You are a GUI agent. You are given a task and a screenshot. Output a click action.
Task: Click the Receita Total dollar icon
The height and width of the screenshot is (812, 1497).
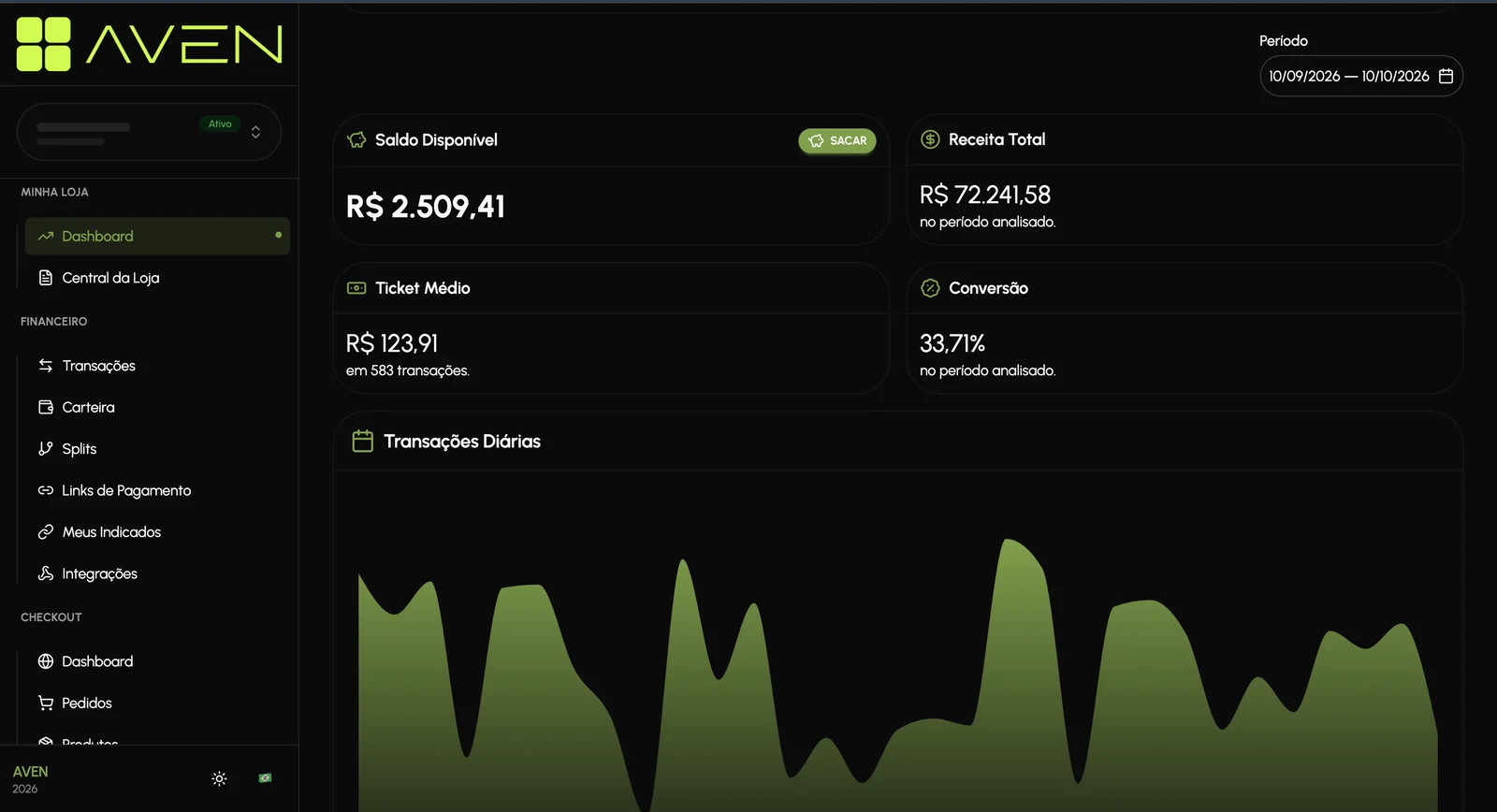click(930, 139)
